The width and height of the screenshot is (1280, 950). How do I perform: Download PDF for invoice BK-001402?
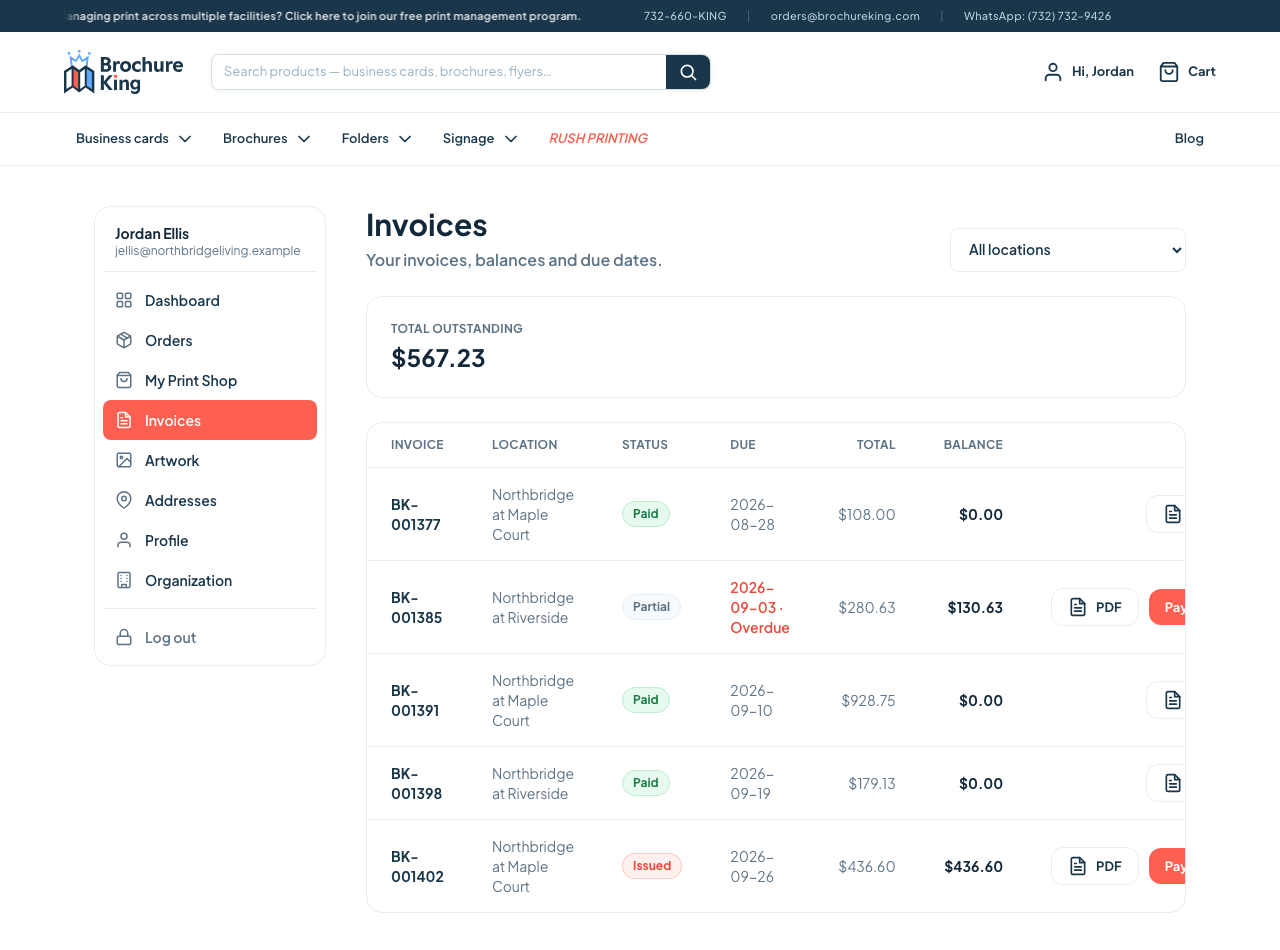pos(1095,866)
